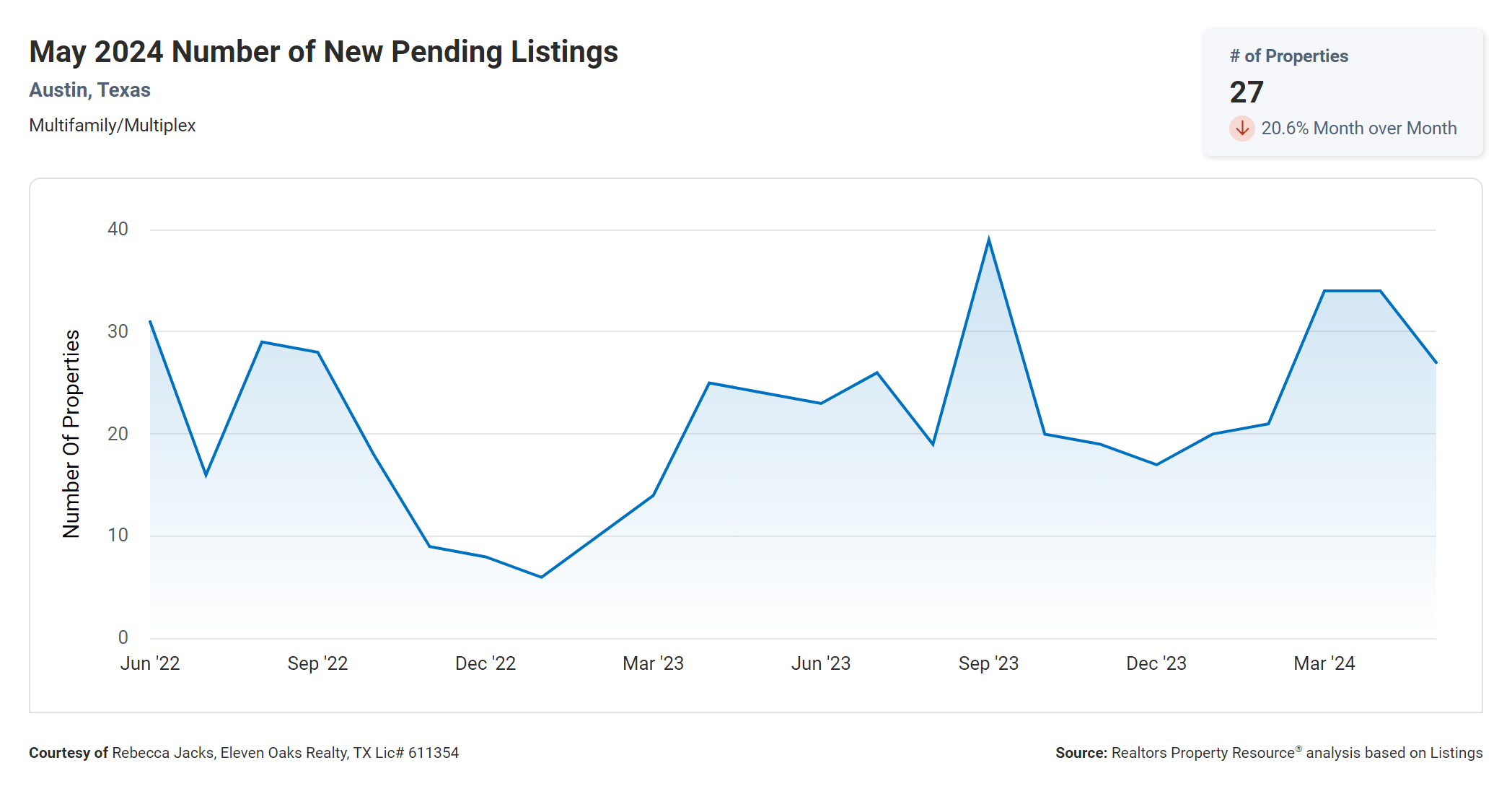Screen dimensions: 1512x794
Task: Click the Austin, Texas subtitle
Action: point(89,90)
